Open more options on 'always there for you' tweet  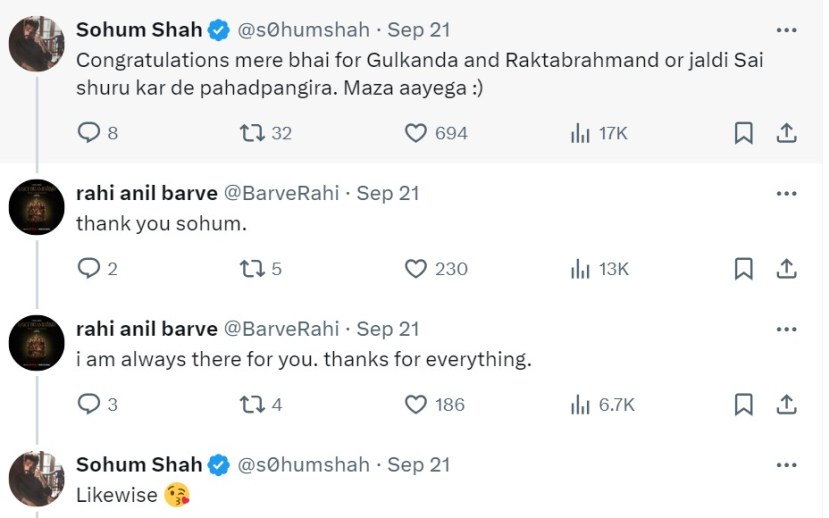click(x=786, y=329)
